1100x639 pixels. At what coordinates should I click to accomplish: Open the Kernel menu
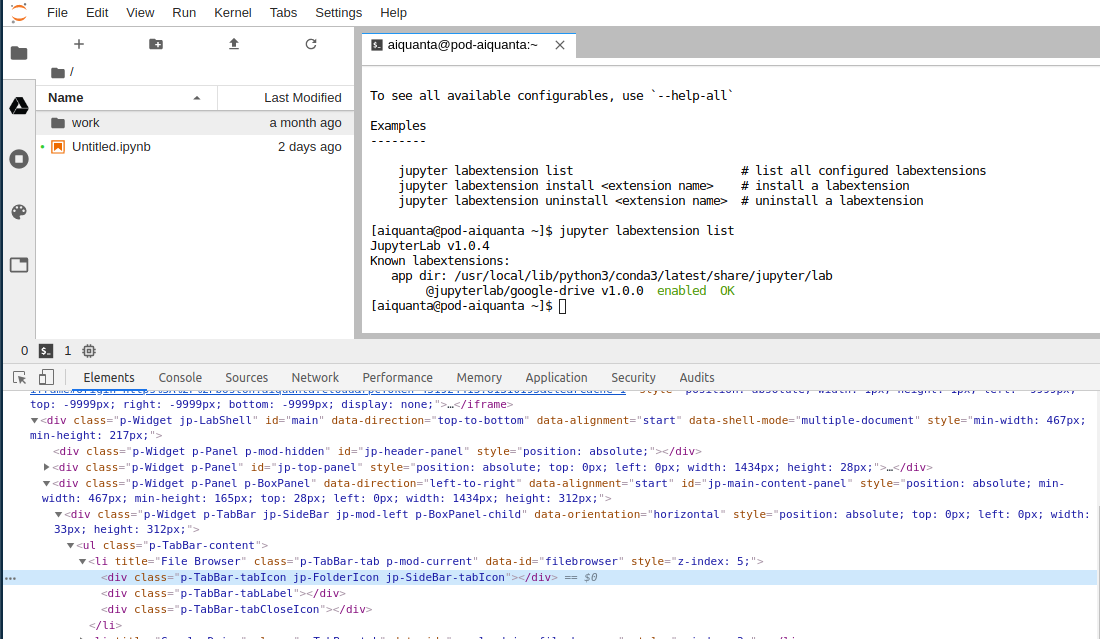[233, 13]
